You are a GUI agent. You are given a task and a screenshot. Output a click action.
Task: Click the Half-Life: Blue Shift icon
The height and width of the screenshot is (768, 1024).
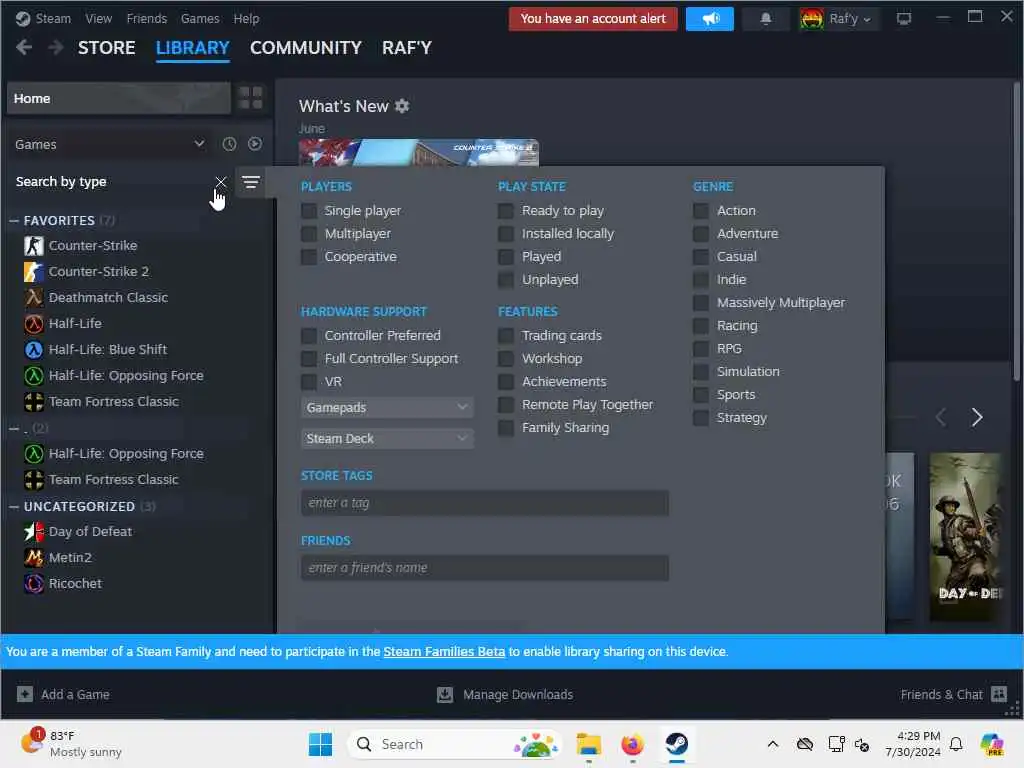(x=34, y=350)
